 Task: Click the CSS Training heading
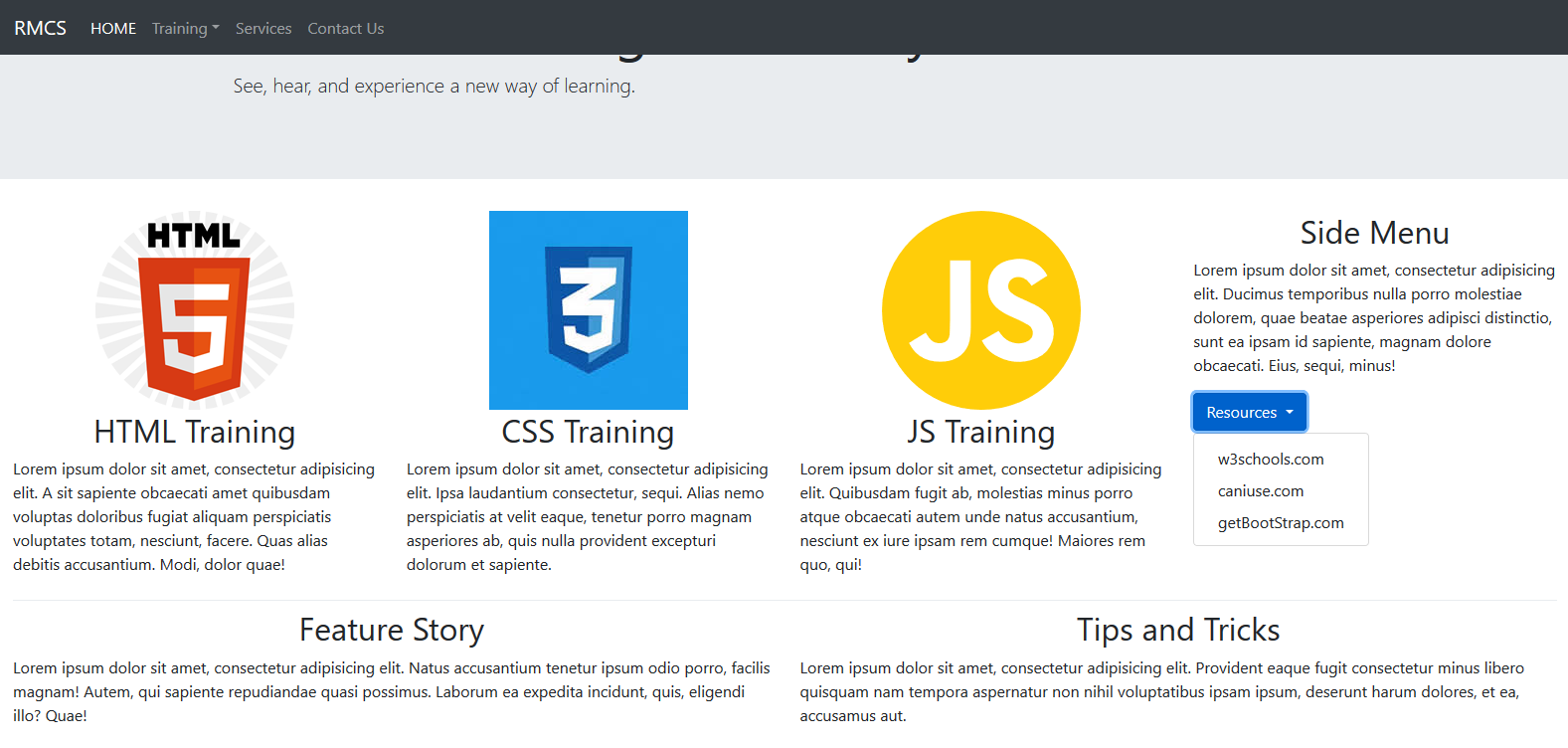pyautogui.click(x=589, y=432)
